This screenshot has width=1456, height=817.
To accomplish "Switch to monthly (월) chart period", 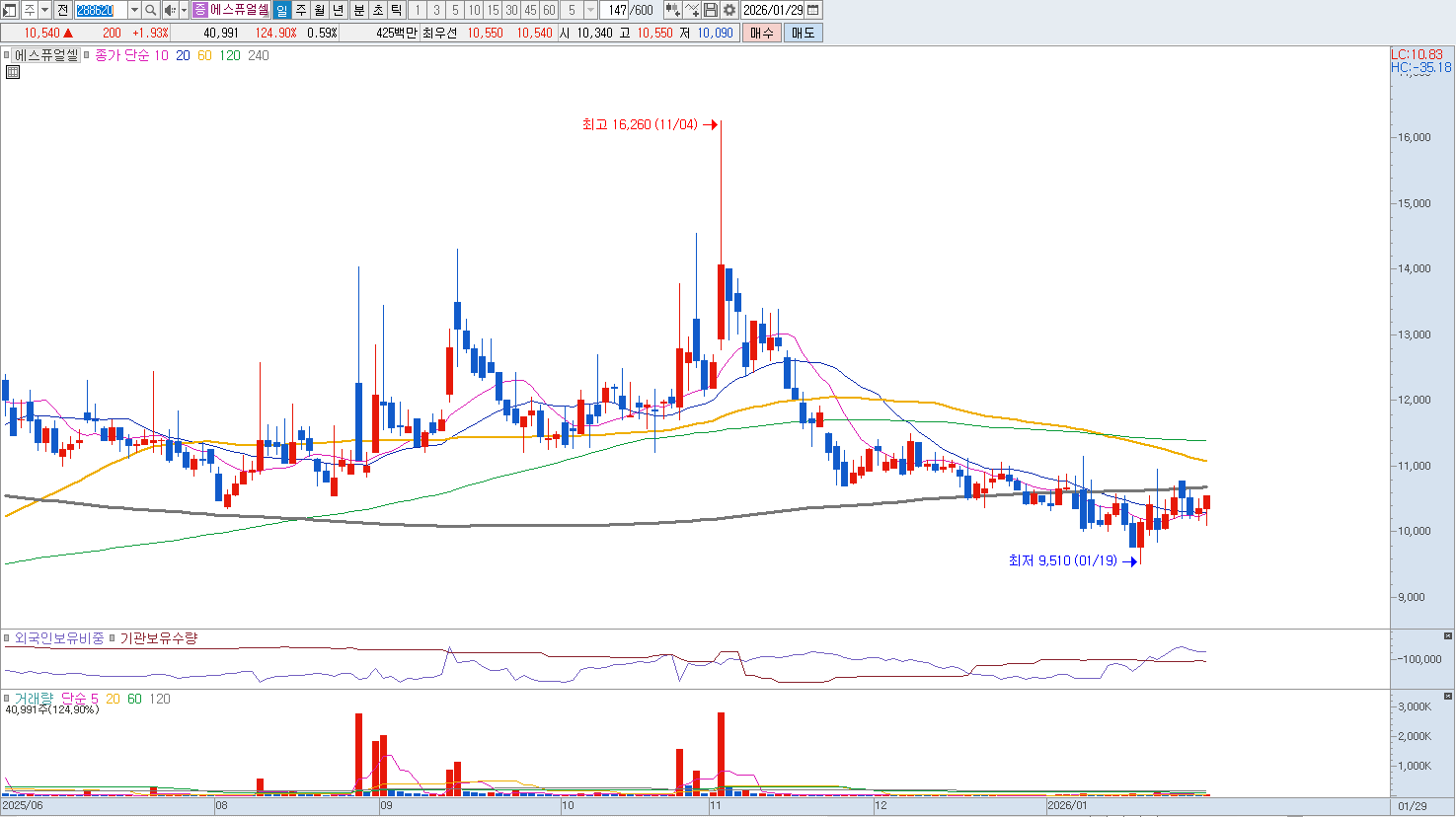I will click(320, 10).
